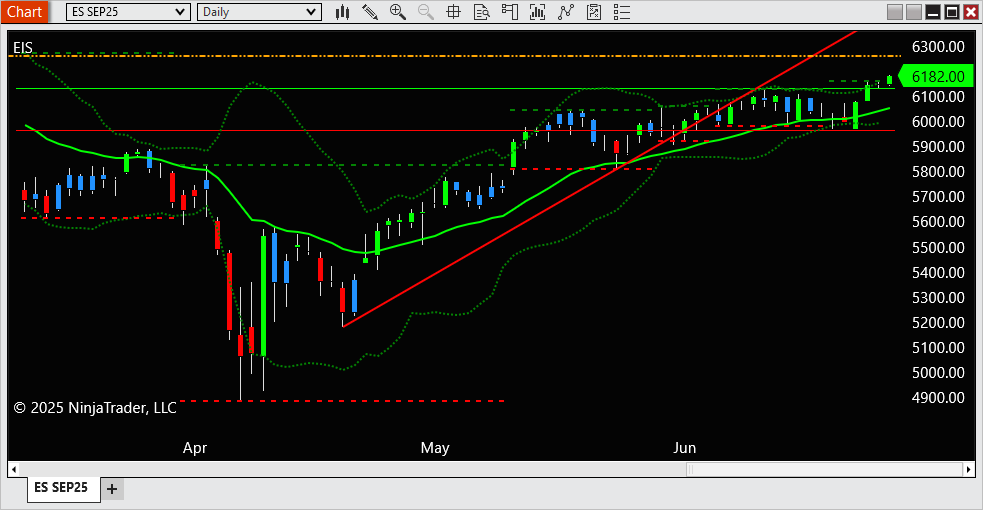Image resolution: width=983 pixels, height=510 pixels.
Task: Click the 4900.00 price axis label
Action: [938, 398]
